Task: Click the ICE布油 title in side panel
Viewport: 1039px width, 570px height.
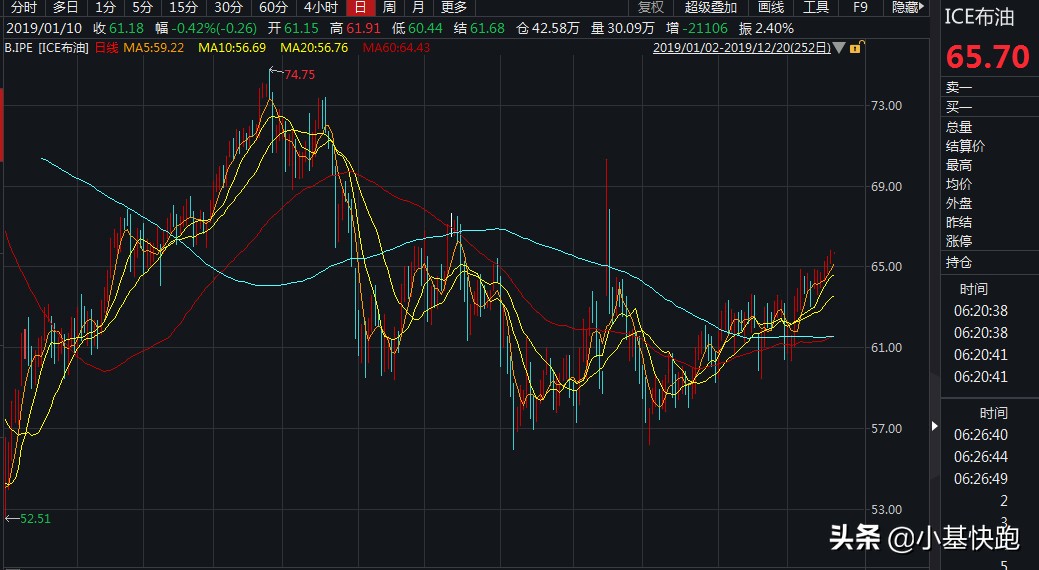Action: click(x=981, y=16)
